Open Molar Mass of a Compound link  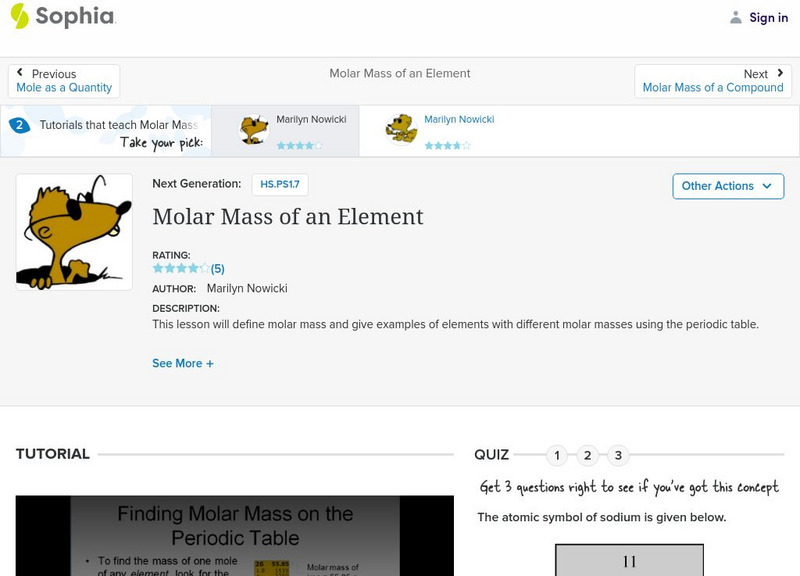click(712, 88)
